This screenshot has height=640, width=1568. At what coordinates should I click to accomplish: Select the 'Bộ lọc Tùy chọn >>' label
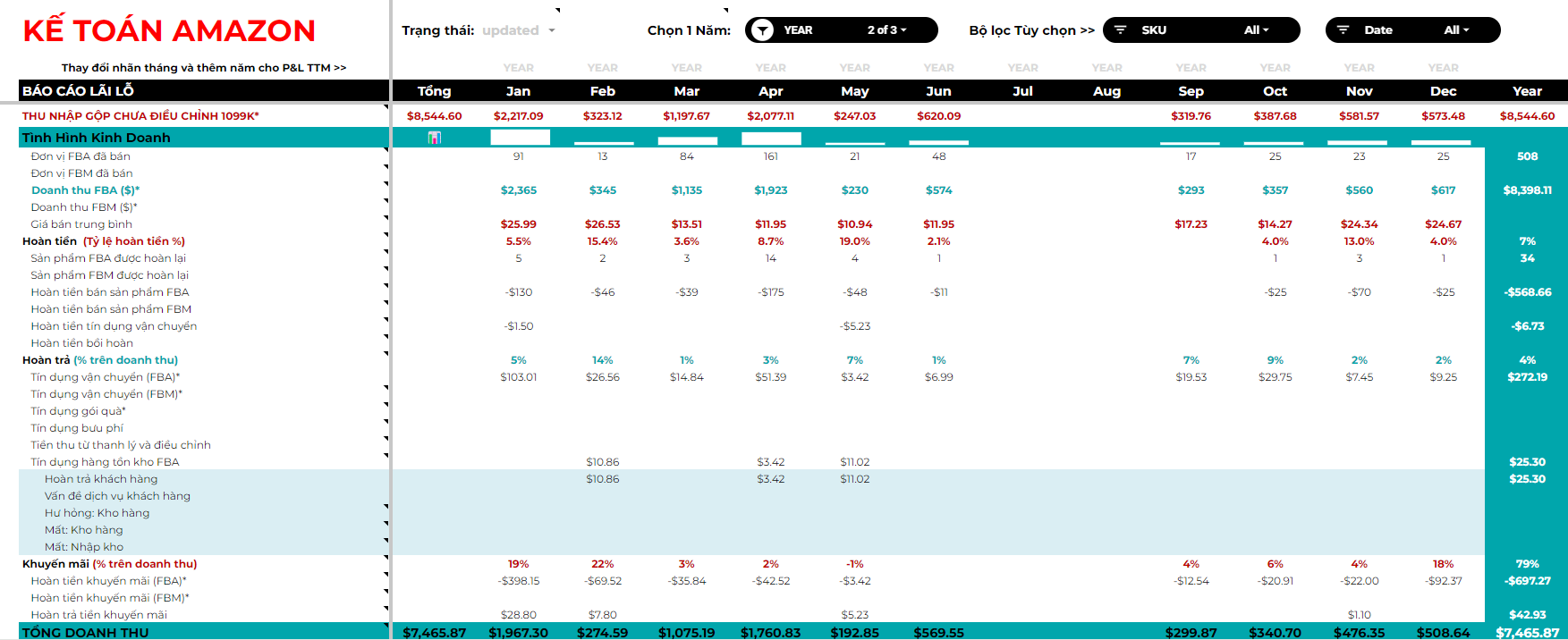1032,30
